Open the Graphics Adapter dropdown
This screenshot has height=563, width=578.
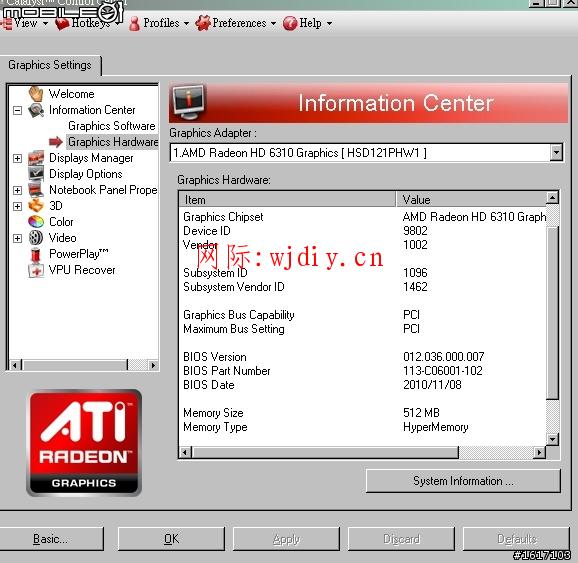556,152
